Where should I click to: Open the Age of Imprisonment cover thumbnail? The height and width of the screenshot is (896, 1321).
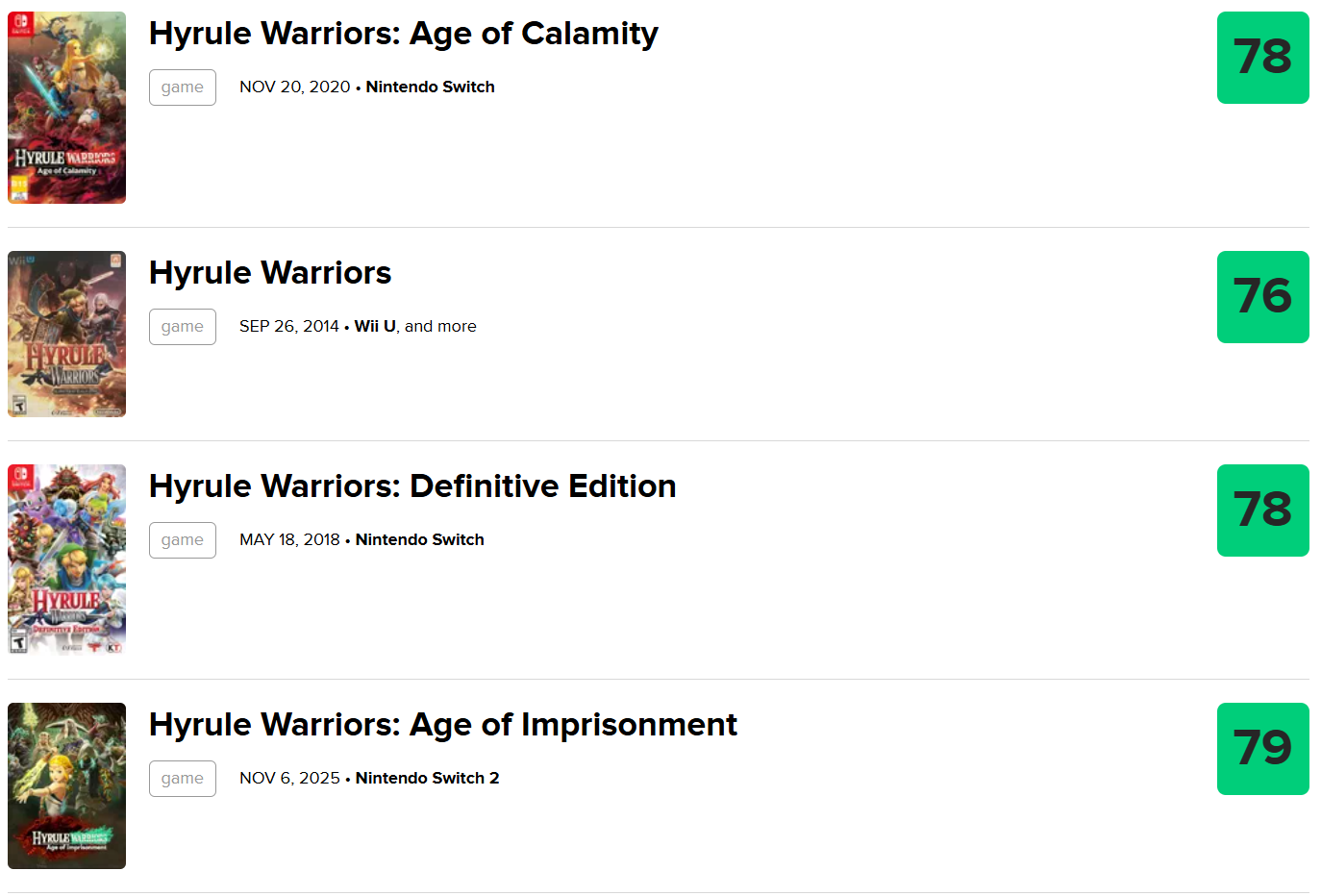(66, 785)
